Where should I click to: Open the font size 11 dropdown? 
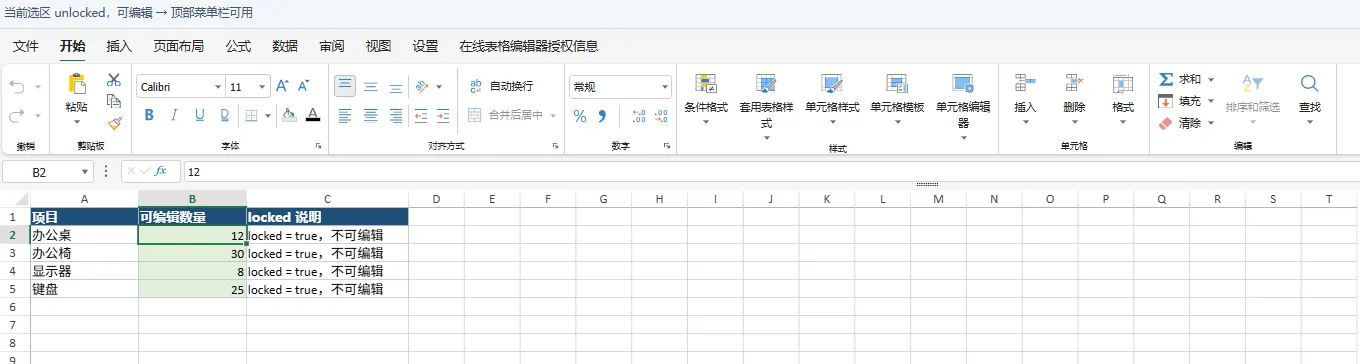click(262, 87)
